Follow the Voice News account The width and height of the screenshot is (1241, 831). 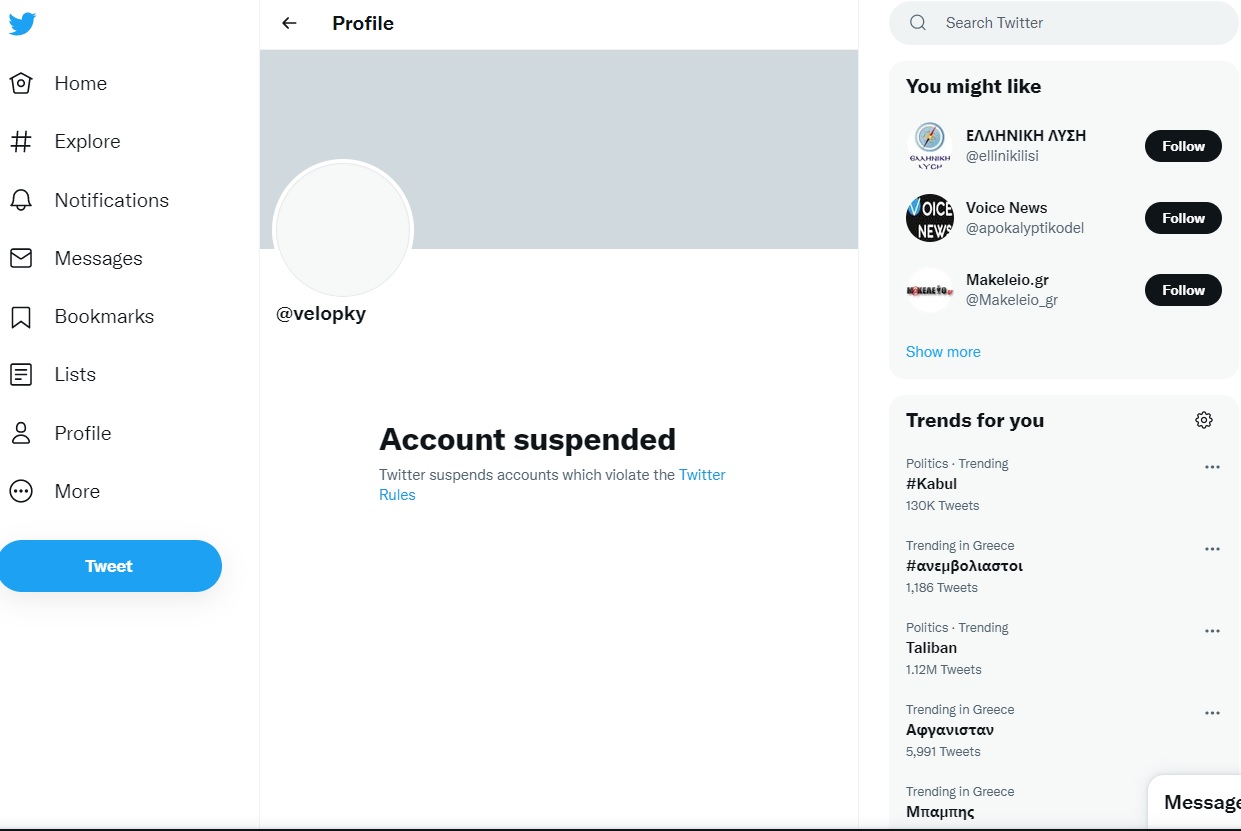(x=1183, y=218)
